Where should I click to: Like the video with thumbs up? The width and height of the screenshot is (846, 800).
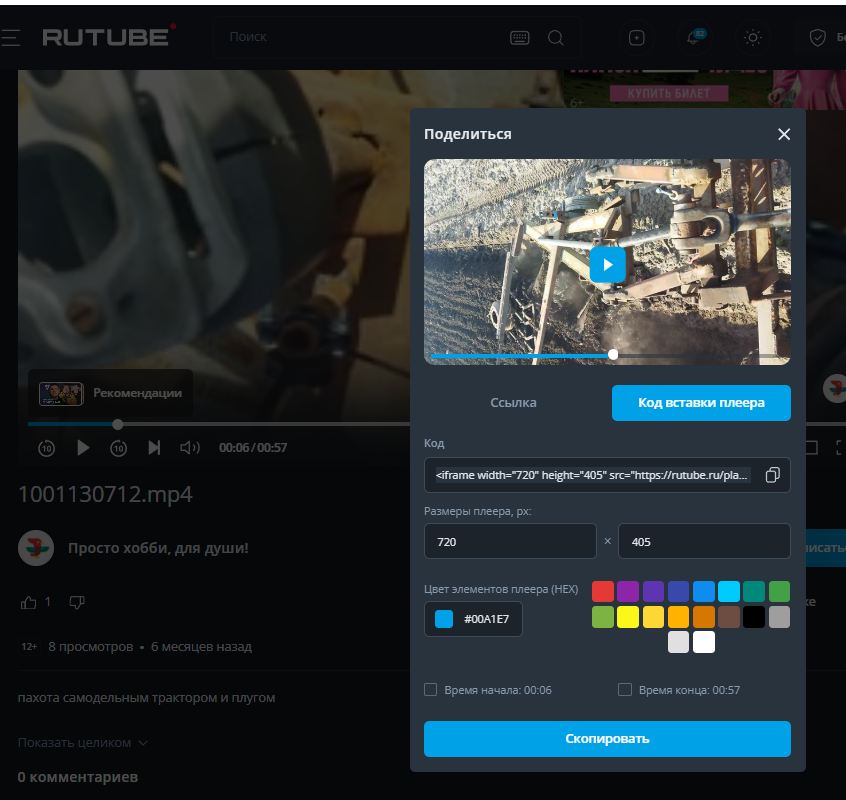[x=29, y=602]
